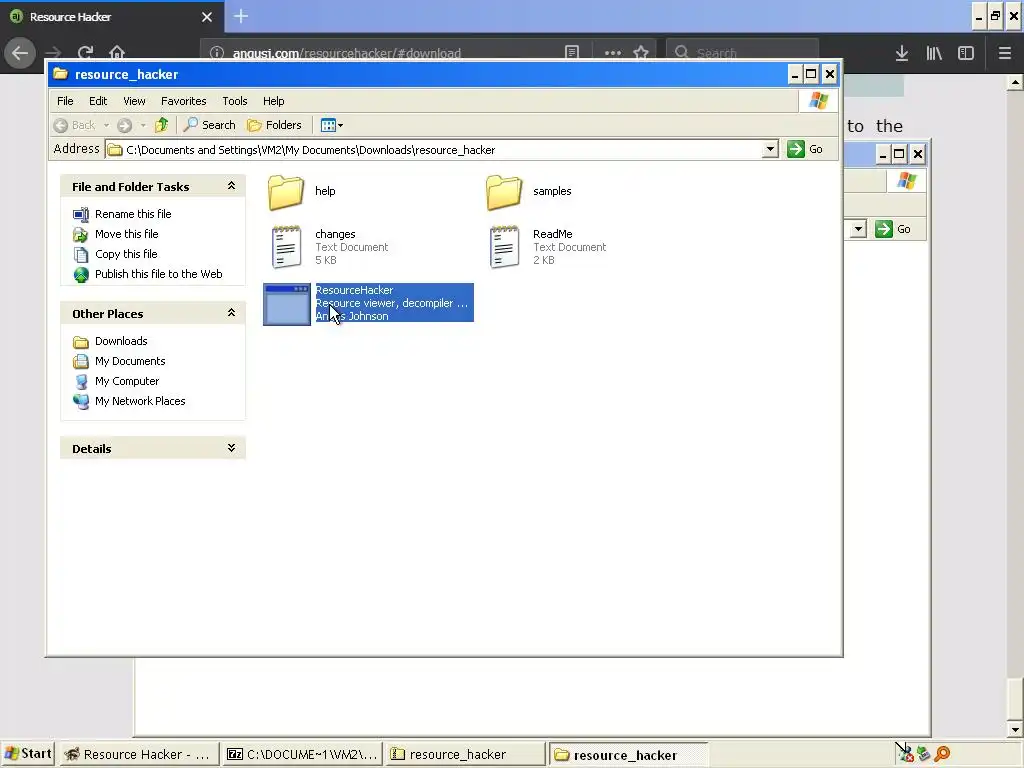
Task: Reload the page in Firefox
Action: pos(85,53)
